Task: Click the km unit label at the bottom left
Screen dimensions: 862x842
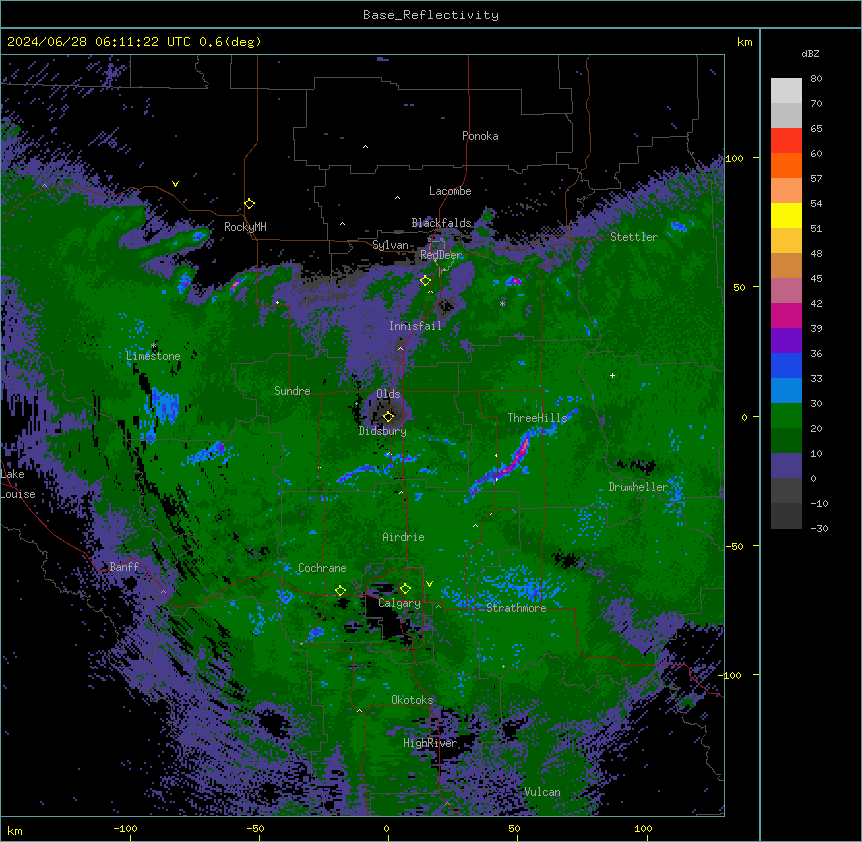Action: pyautogui.click(x=15, y=831)
